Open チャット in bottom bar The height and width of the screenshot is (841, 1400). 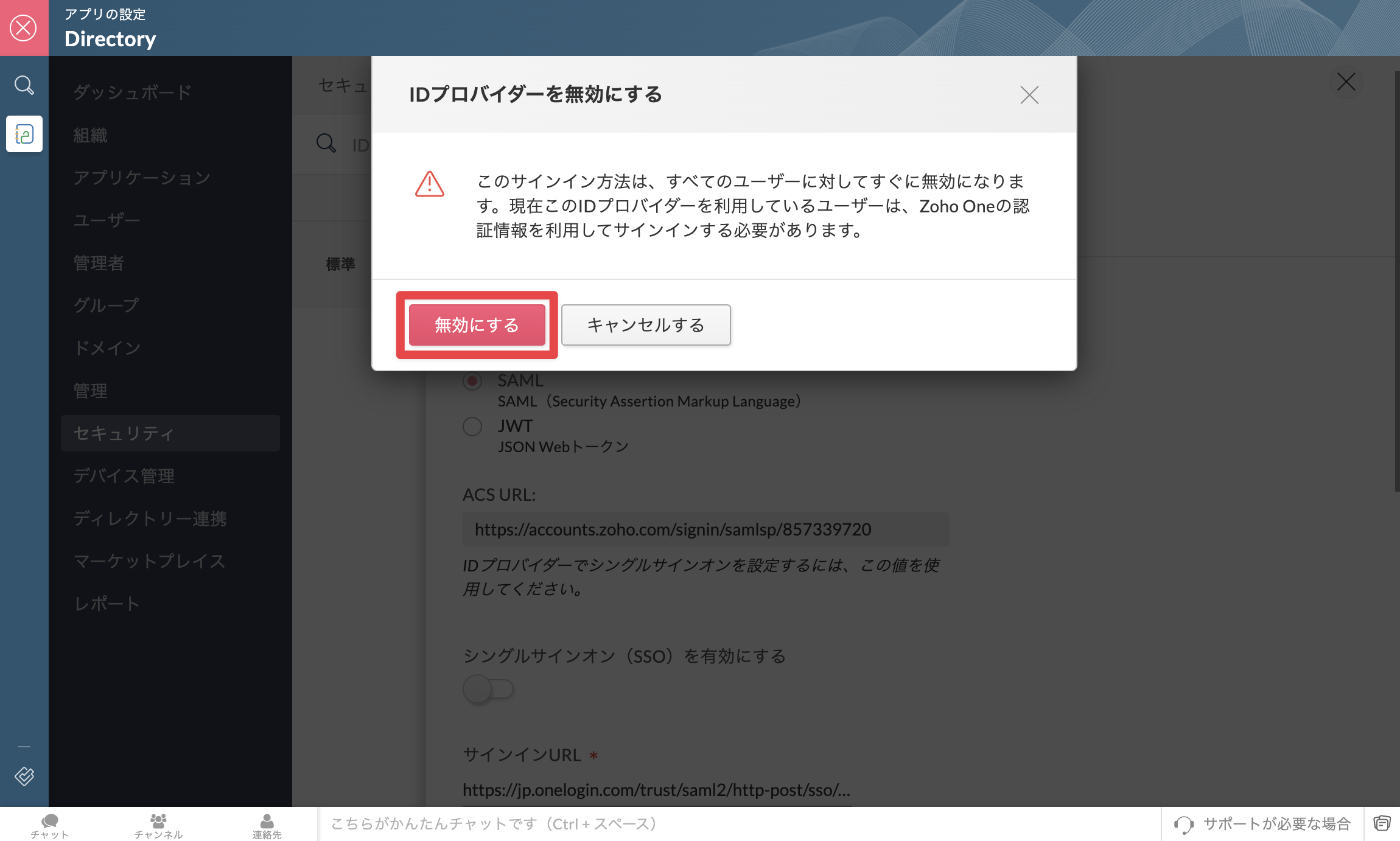50,825
